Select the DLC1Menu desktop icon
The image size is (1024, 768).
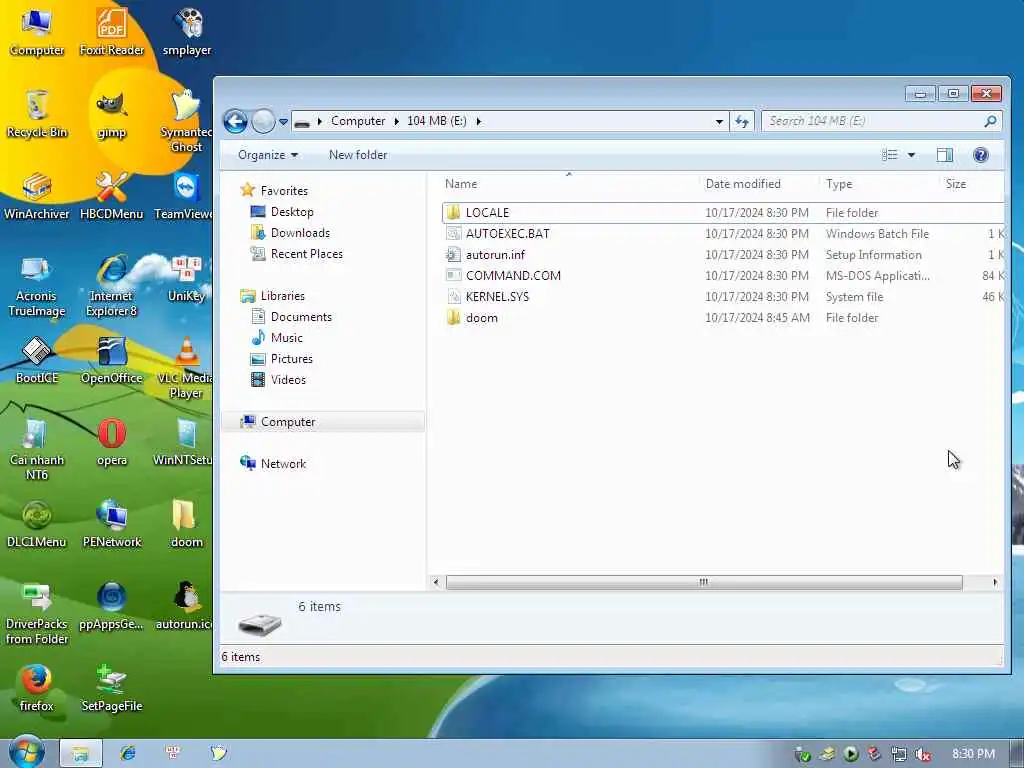pyautogui.click(x=37, y=525)
